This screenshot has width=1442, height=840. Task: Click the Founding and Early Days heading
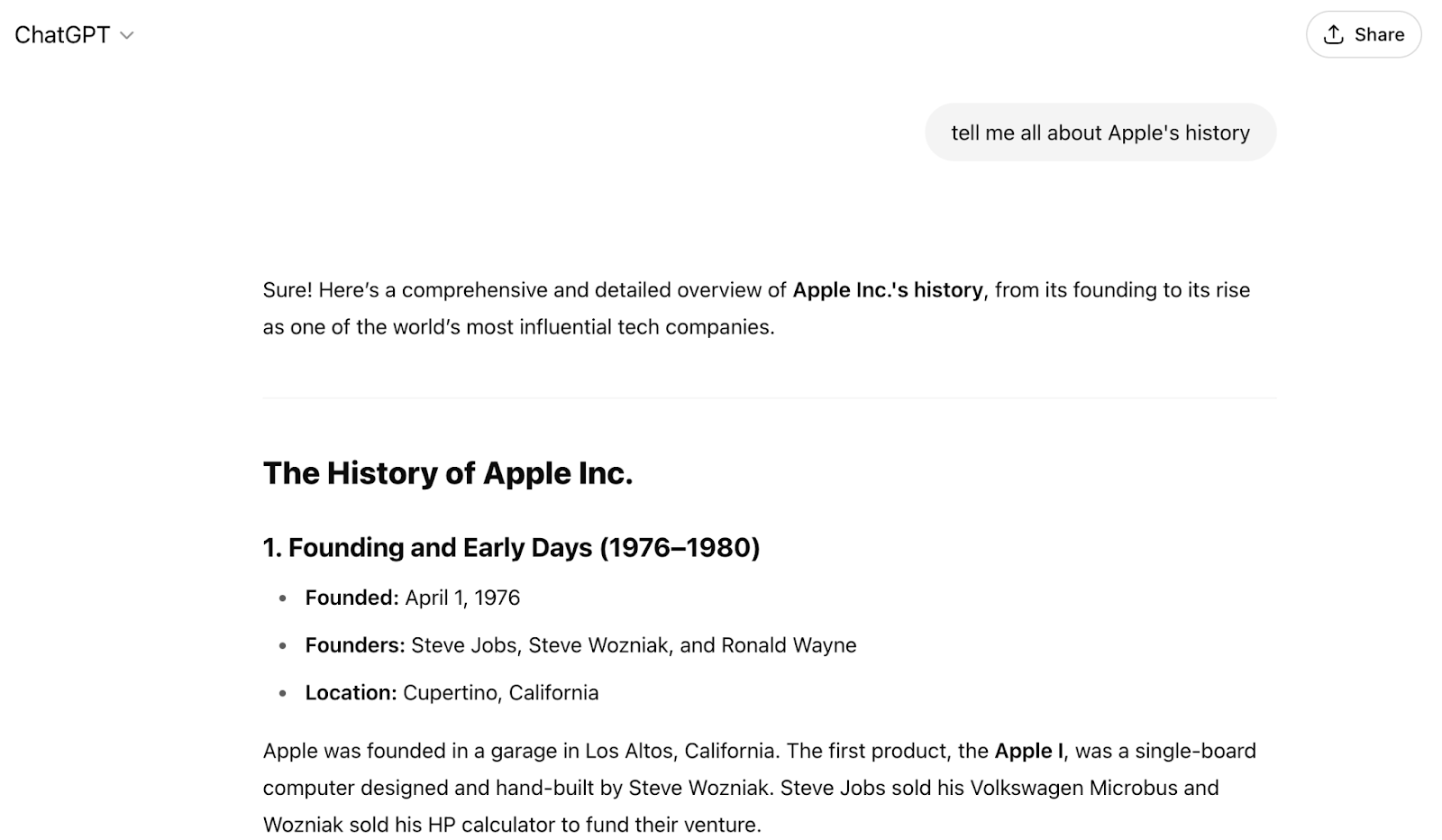pyautogui.click(x=510, y=547)
